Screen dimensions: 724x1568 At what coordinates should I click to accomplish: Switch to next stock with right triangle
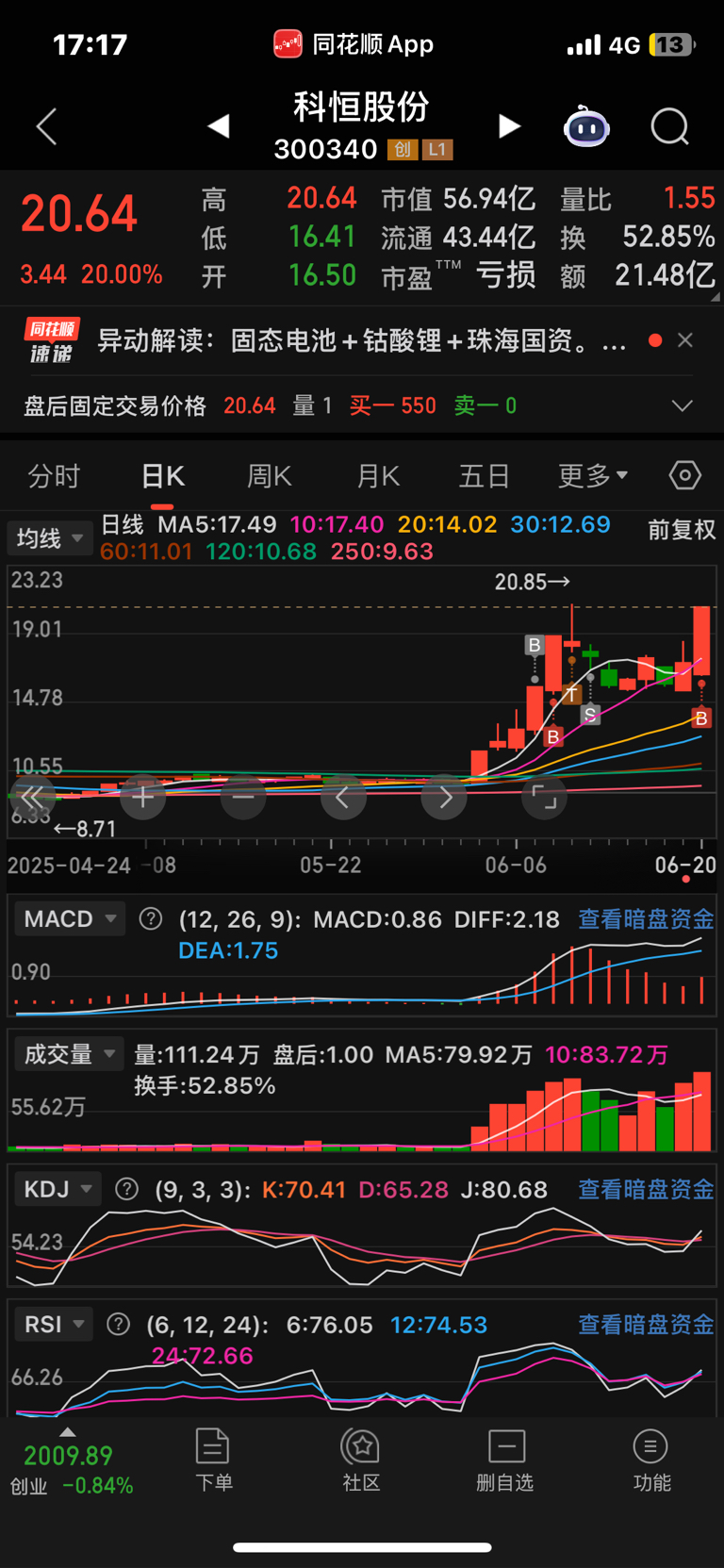(x=509, y=125)
